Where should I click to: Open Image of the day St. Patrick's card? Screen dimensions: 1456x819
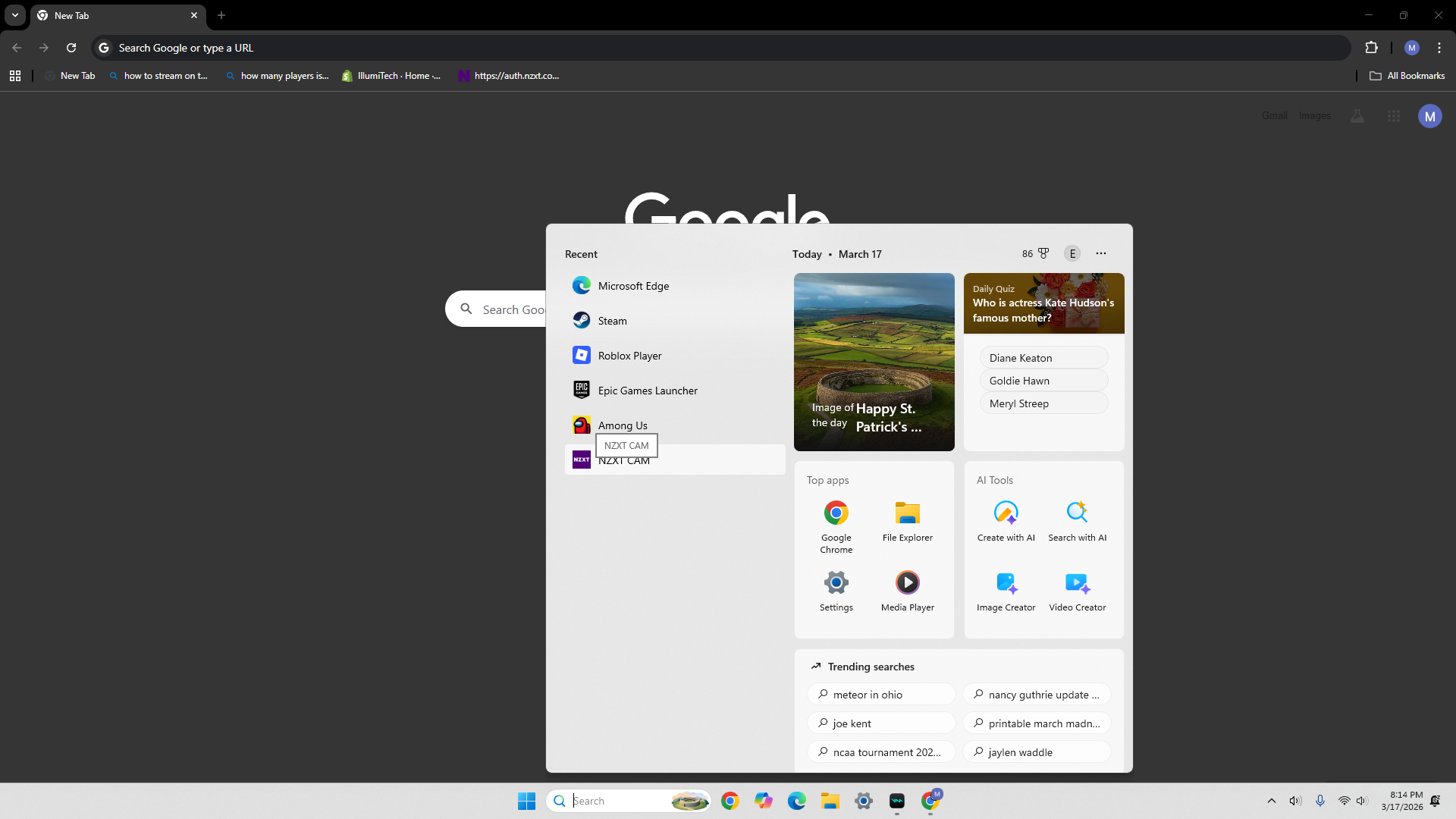pyautogui.click(x=874, y=362)
